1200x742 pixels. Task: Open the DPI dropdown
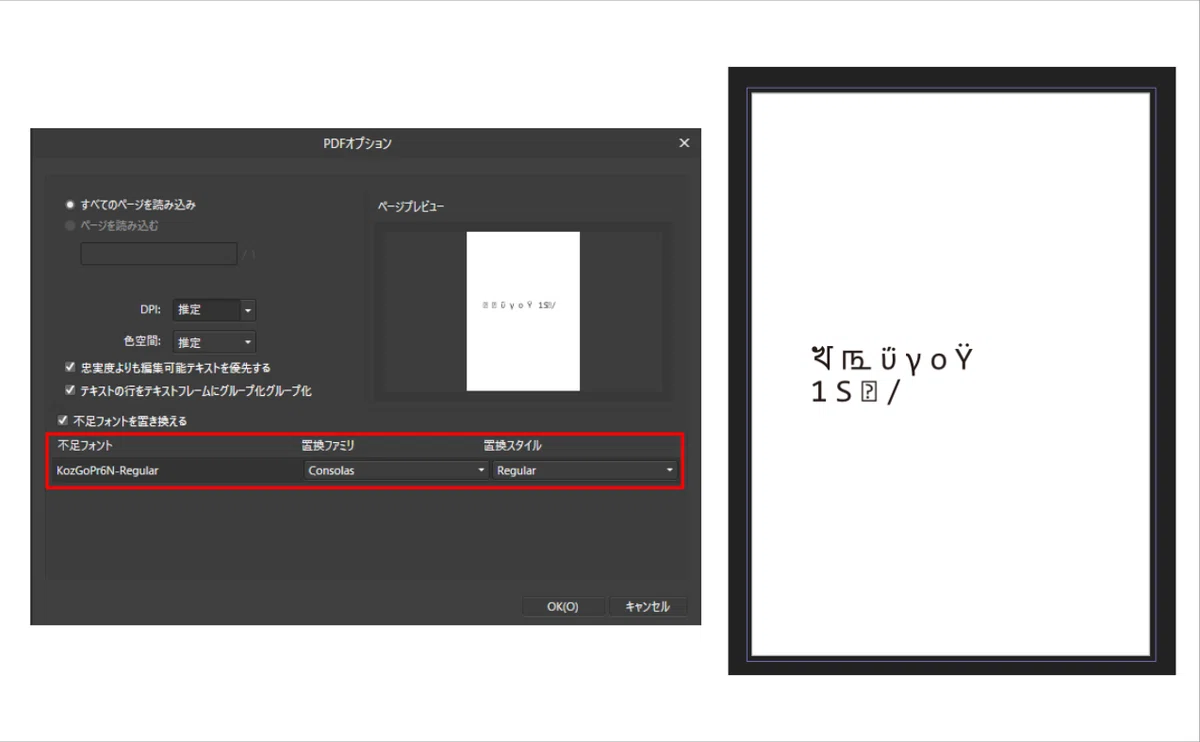(x=215, y=310)
